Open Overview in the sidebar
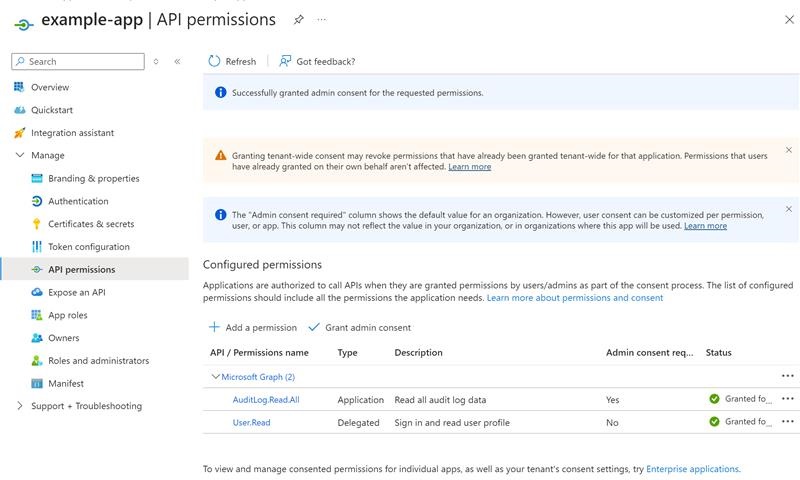800x480 pixels. click(50, 87)
